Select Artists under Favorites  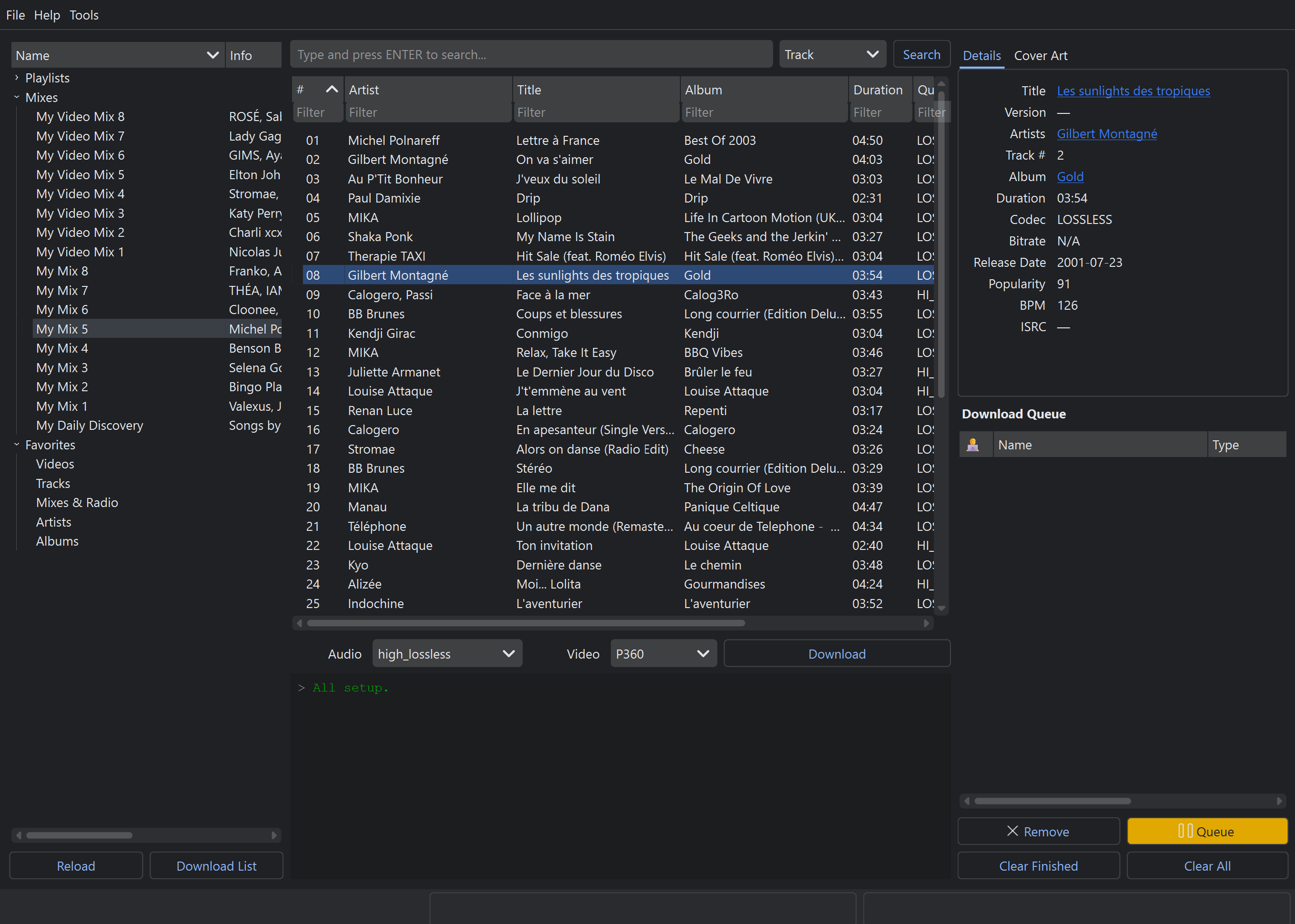[x=53, y=522]
